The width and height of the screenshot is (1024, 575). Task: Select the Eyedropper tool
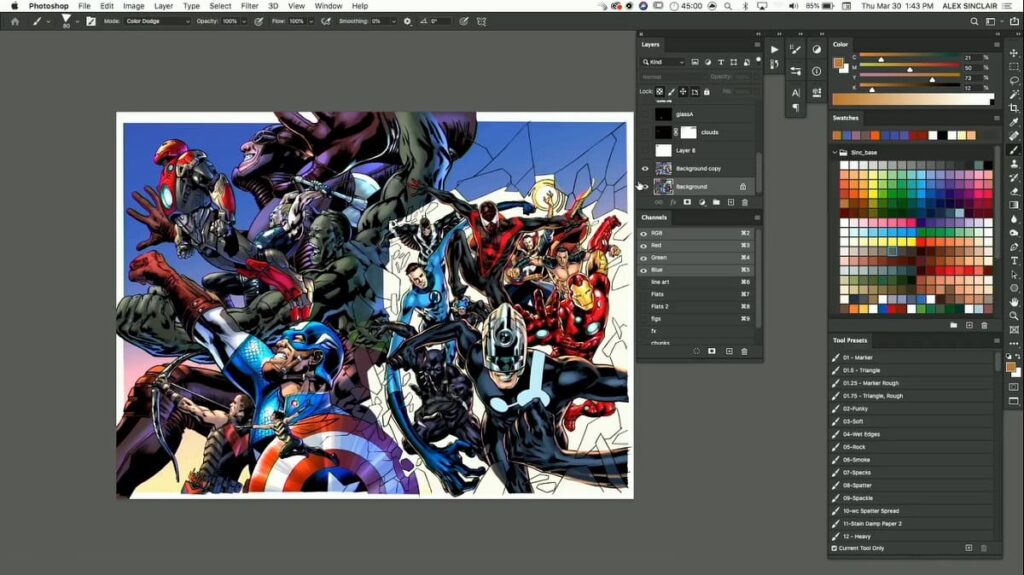click(x=1014, y=122)
